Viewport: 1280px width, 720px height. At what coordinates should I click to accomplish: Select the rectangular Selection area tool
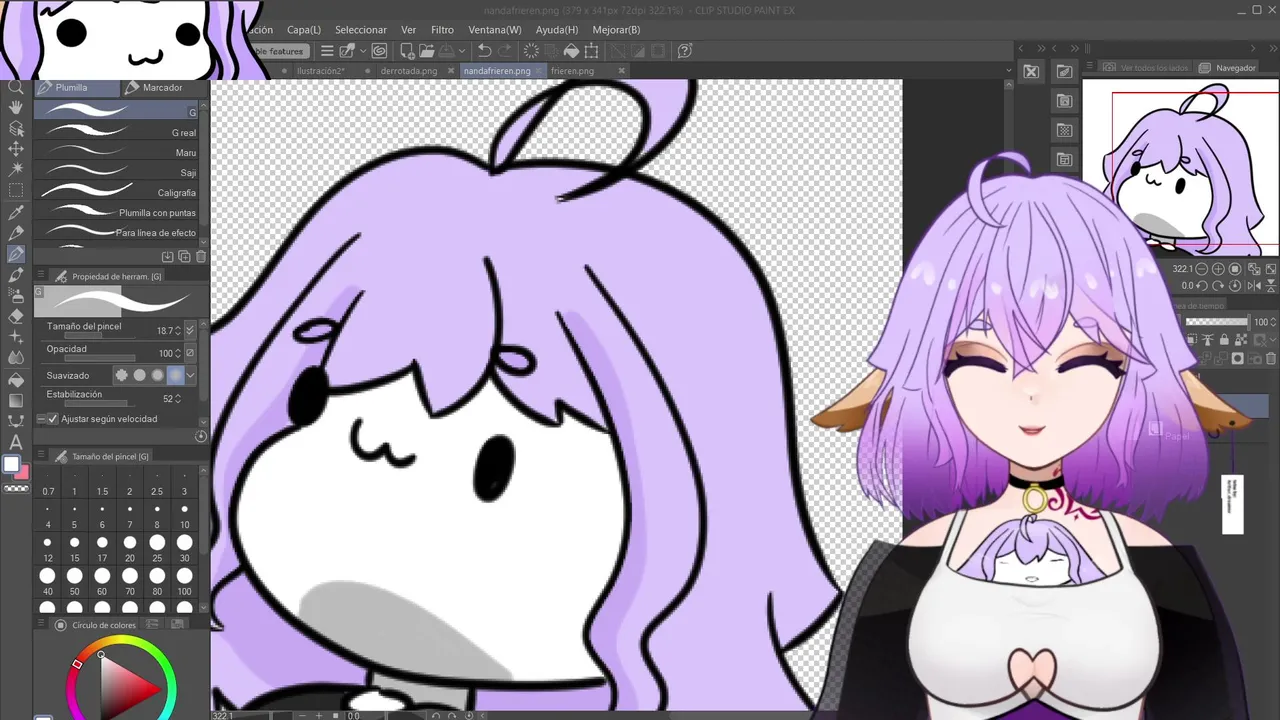(x=16, y=190)
